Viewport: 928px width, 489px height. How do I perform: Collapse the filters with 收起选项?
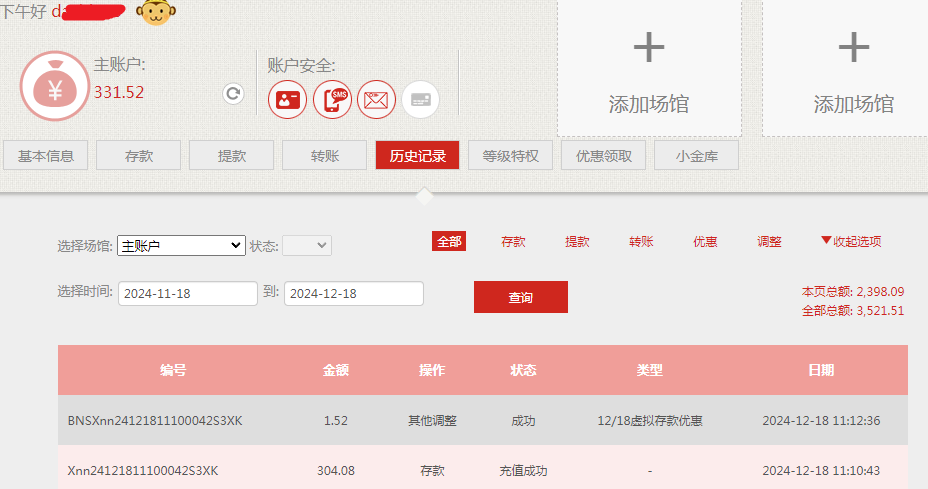coord(850,242)
